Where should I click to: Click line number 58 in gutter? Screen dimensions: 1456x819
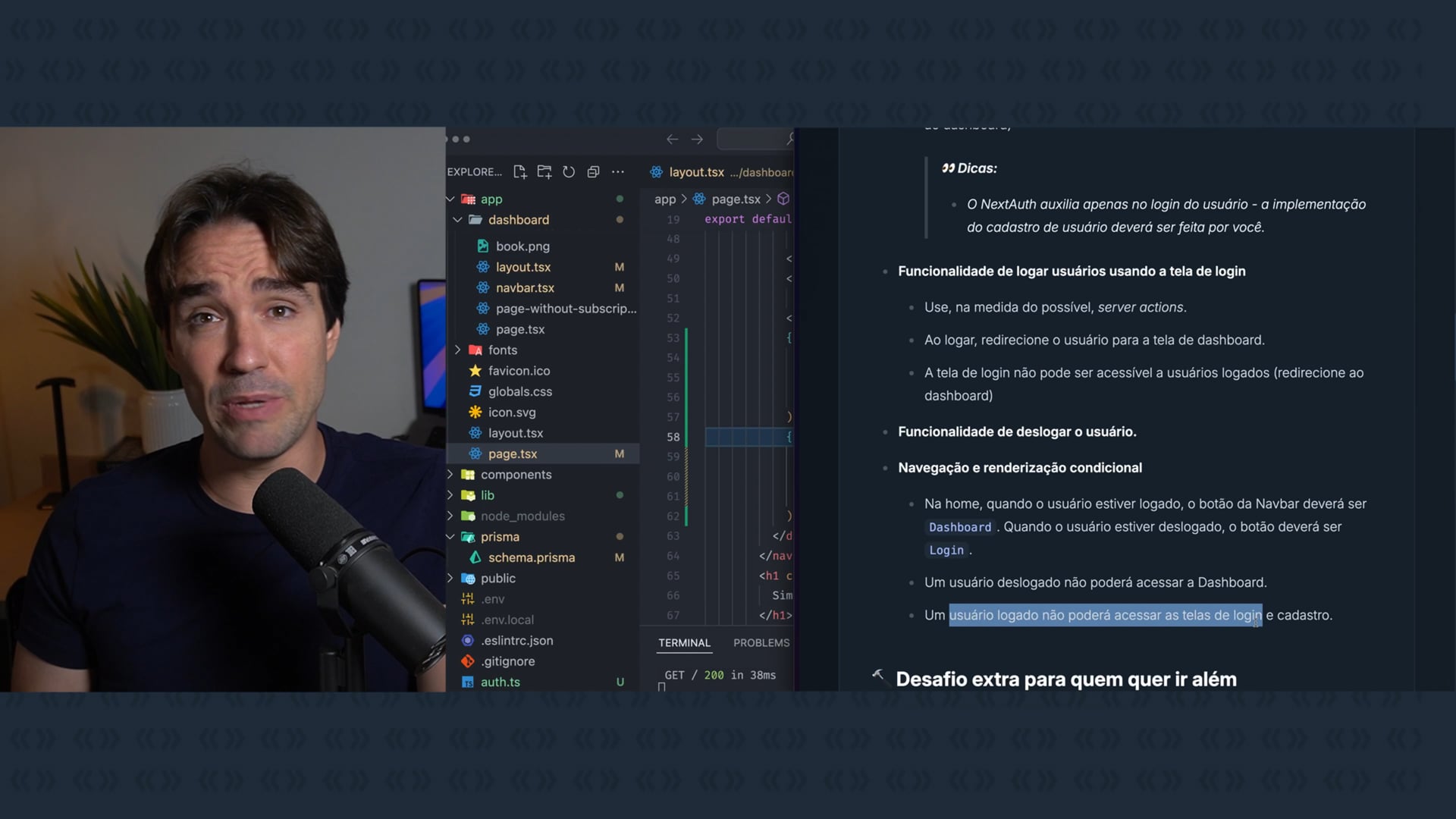(x=673, y=438)
